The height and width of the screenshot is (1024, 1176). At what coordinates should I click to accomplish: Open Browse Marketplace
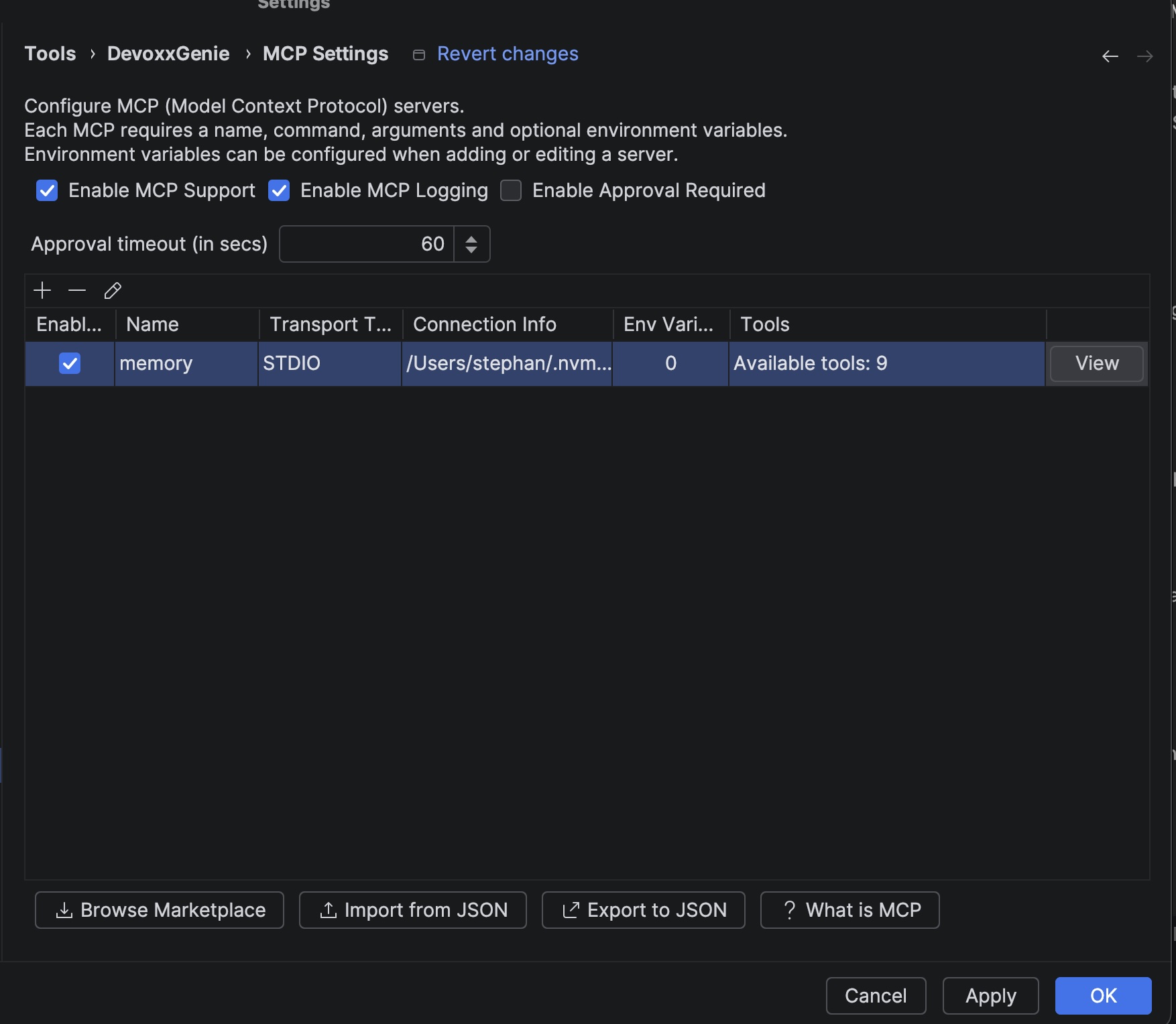click(x=160, y=910)
